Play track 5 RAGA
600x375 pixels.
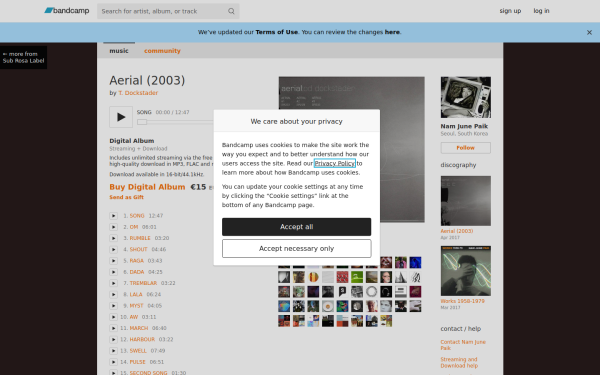114,261
